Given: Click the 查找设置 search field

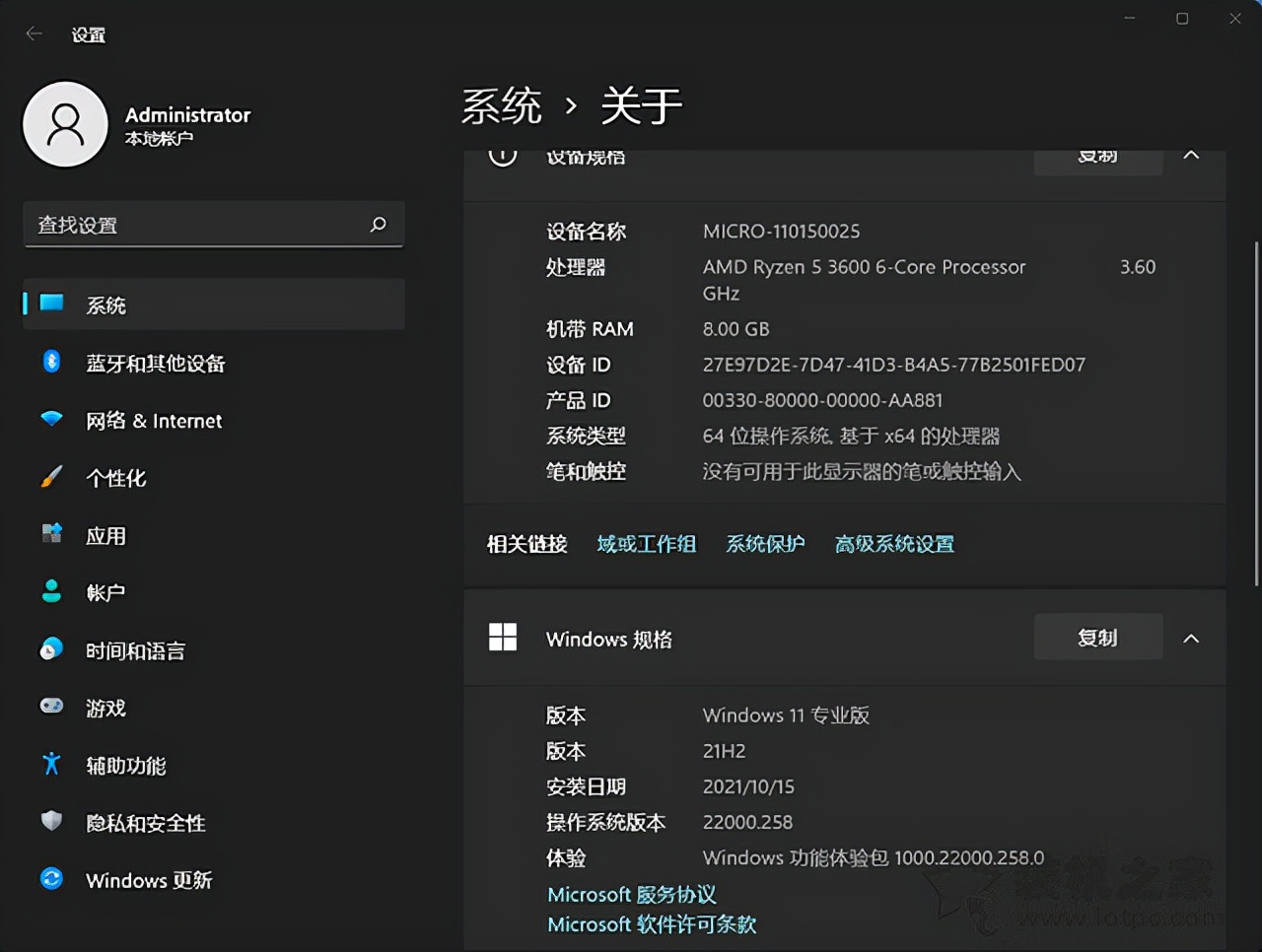Looking at the screenshot, I should point(214,225).
